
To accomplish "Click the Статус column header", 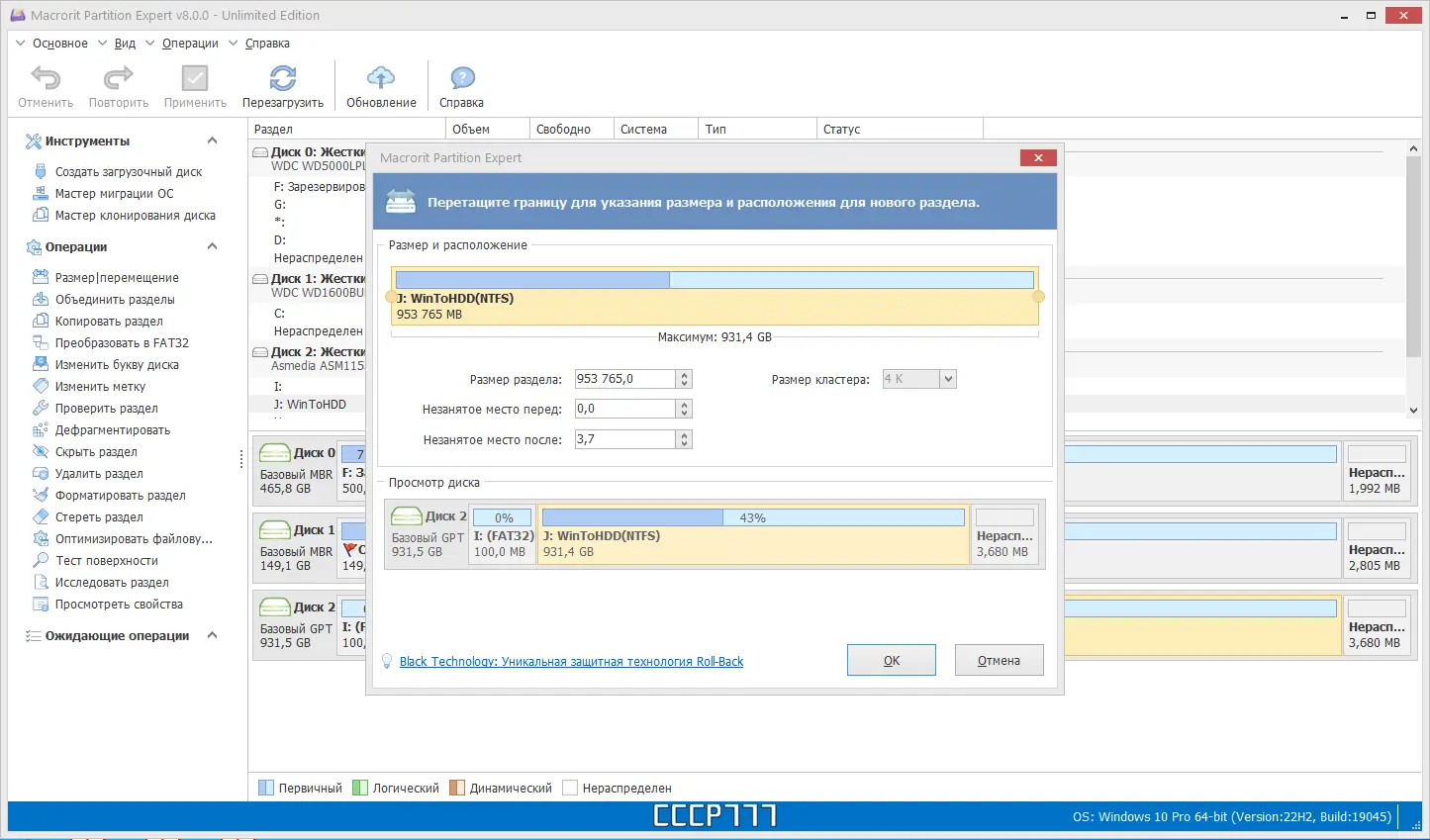I will 900,129.
